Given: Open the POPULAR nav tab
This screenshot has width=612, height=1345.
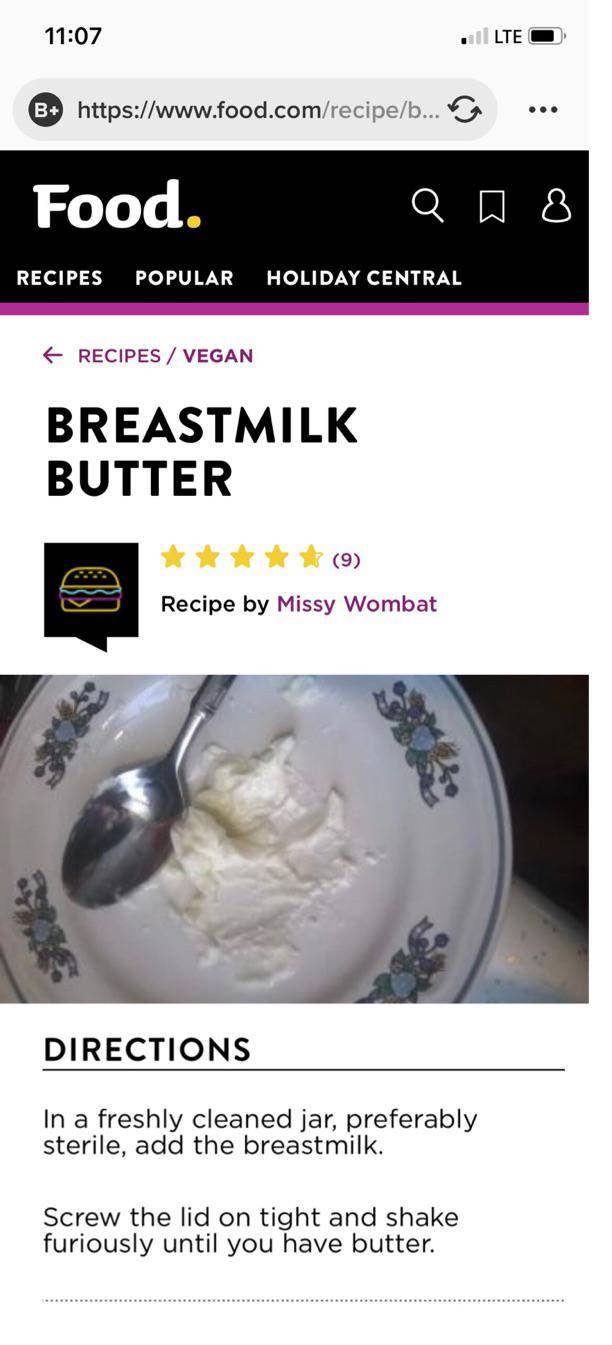Looking at the screenshot, I should (x=185, y=278).
